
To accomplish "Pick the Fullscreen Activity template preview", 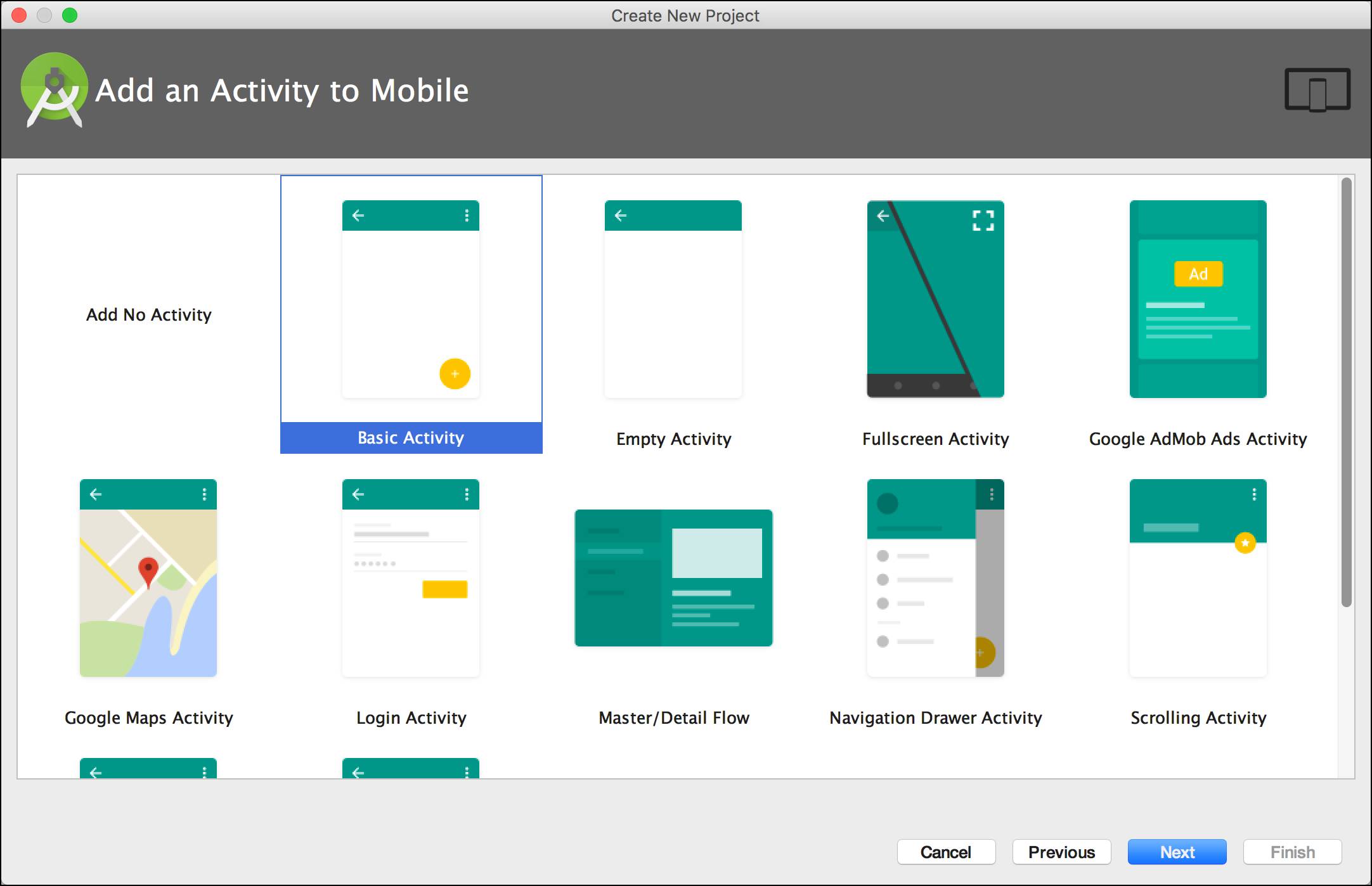I will tap(936, 299).
